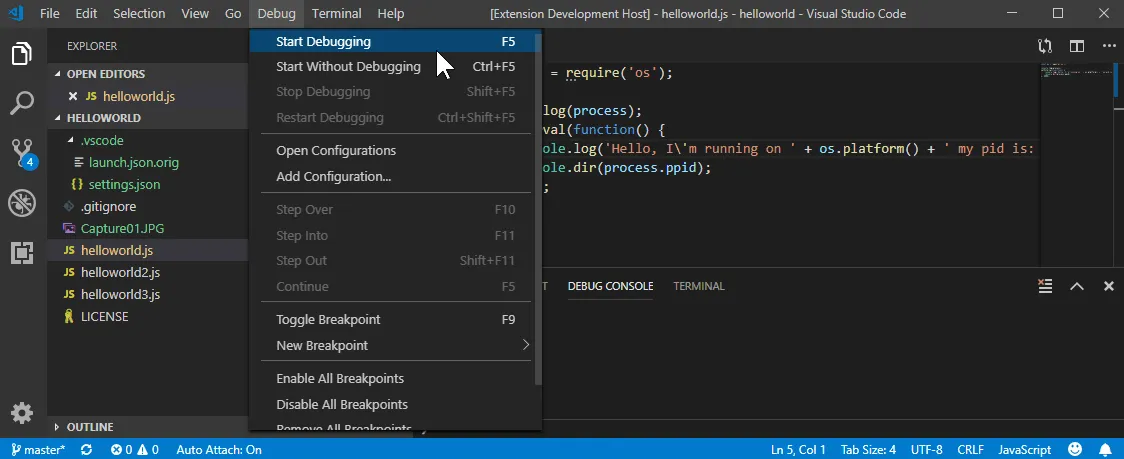Open the View menu
1124x459 pixels.
tap(195, 14)
